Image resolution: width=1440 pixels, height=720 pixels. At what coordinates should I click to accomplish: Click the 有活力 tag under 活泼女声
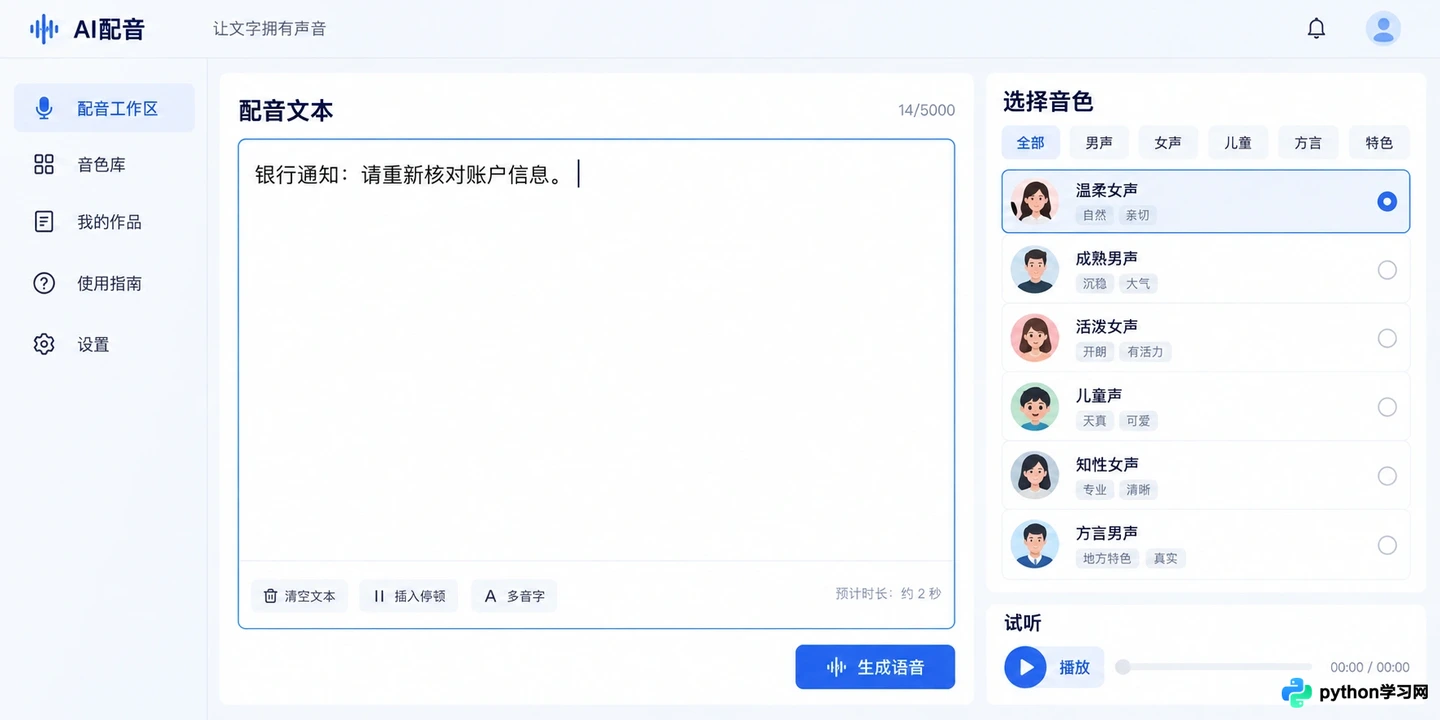pos(1145,352)
